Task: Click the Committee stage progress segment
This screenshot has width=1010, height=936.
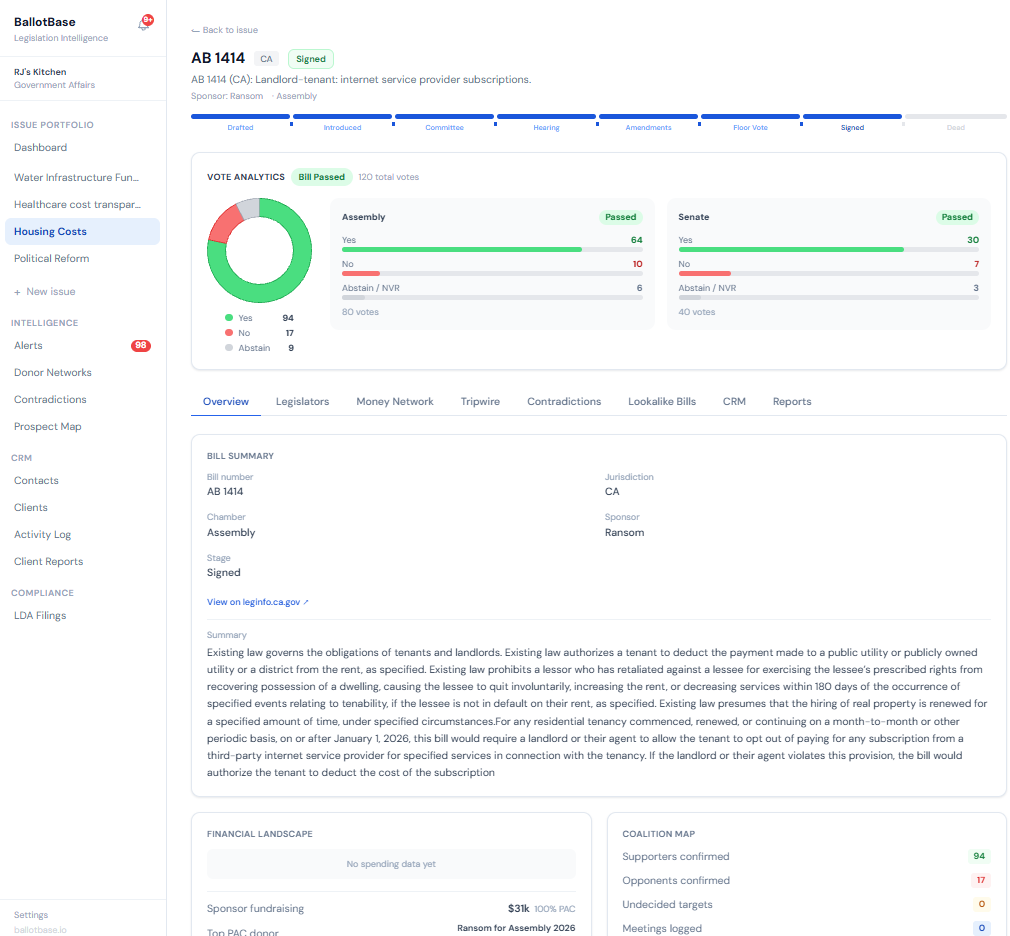Action: click(x=444, y=122)
